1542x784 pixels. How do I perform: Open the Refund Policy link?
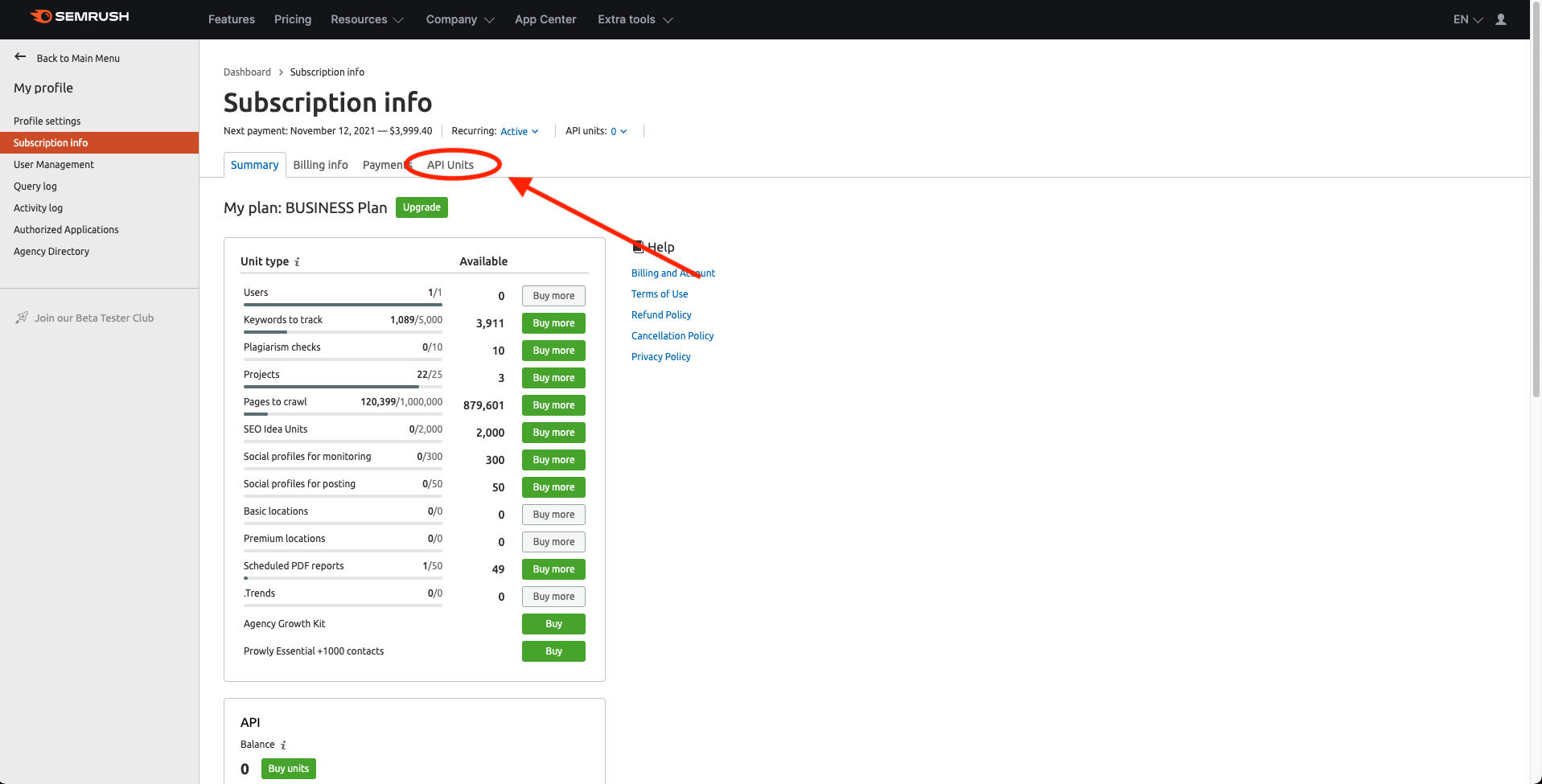pos(661,315)
